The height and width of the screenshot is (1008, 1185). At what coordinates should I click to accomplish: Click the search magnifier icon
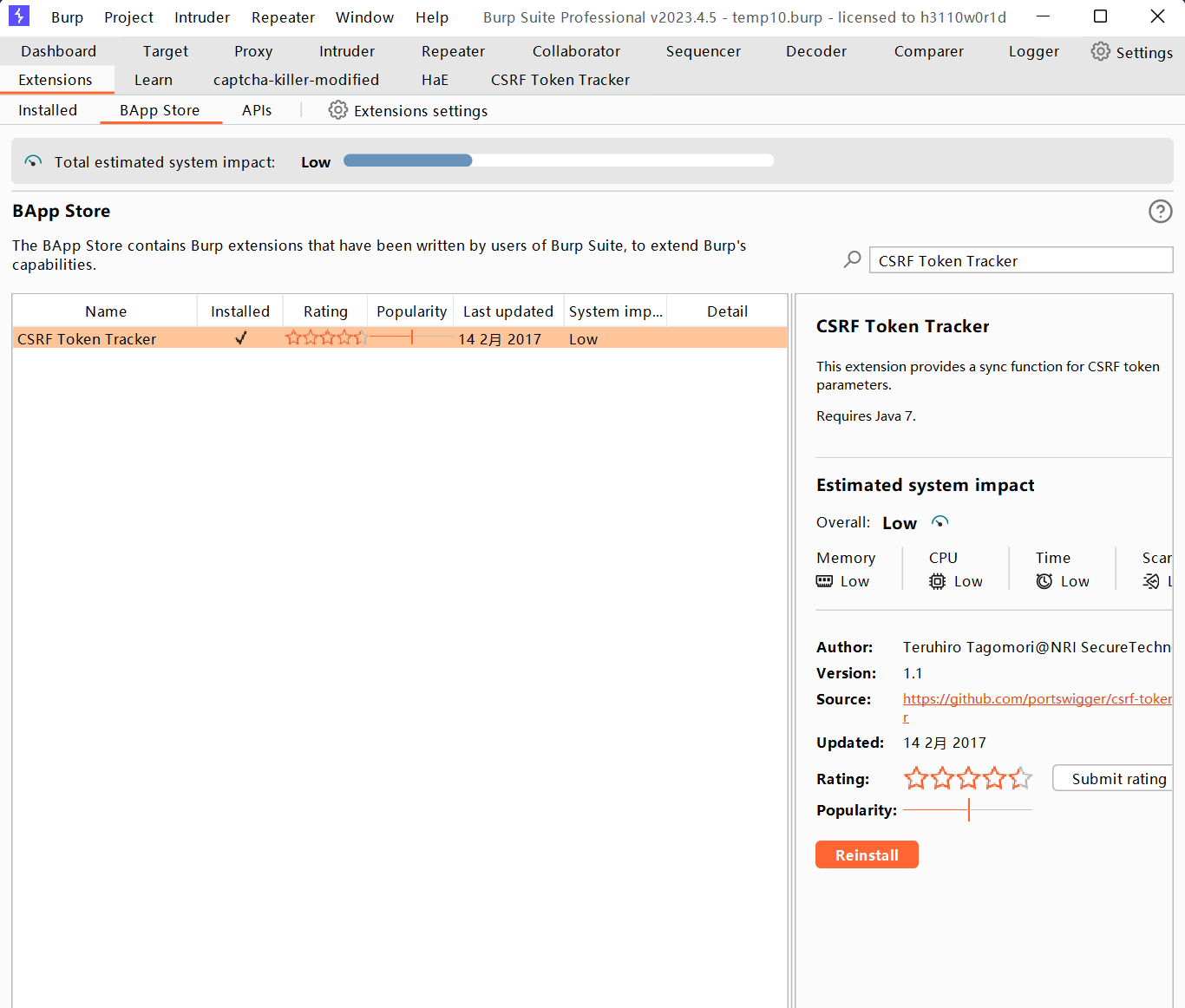(853, 259)
